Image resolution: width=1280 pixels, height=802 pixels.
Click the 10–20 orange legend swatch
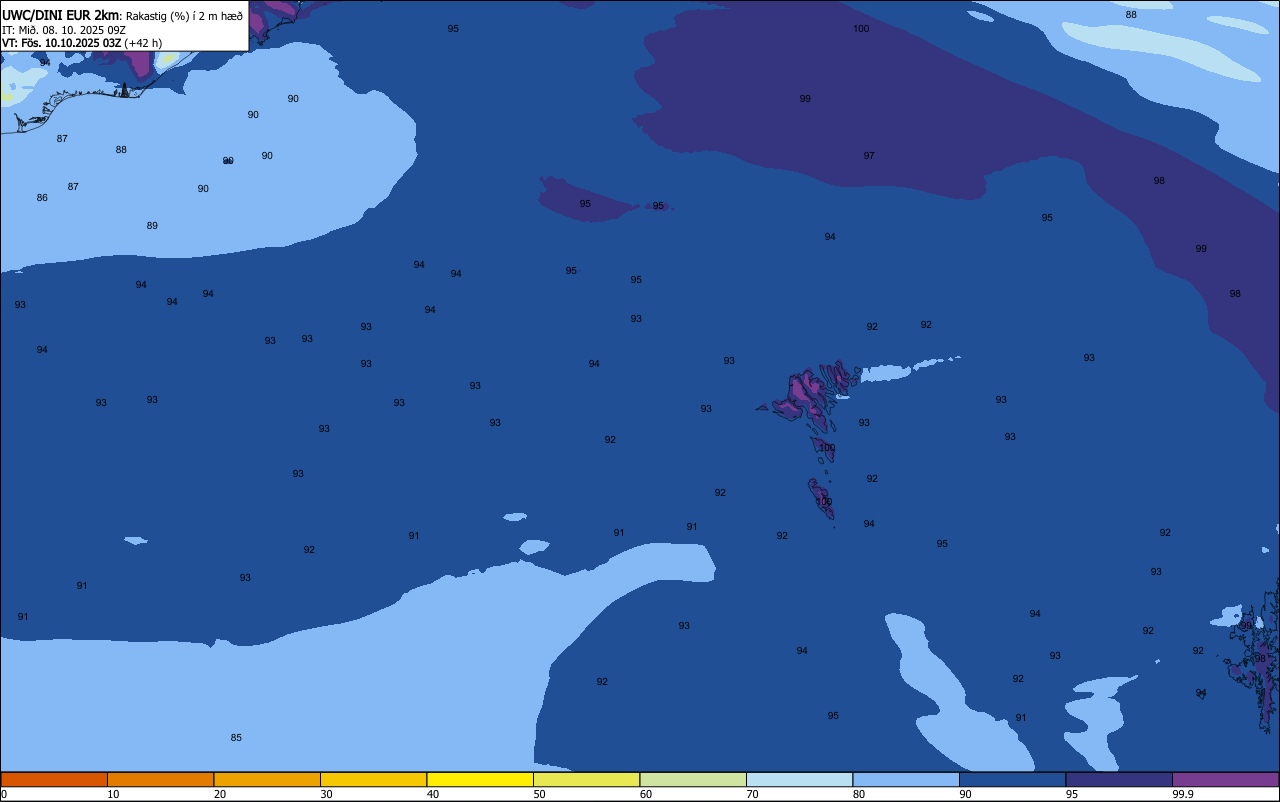[x=160, y=779]
